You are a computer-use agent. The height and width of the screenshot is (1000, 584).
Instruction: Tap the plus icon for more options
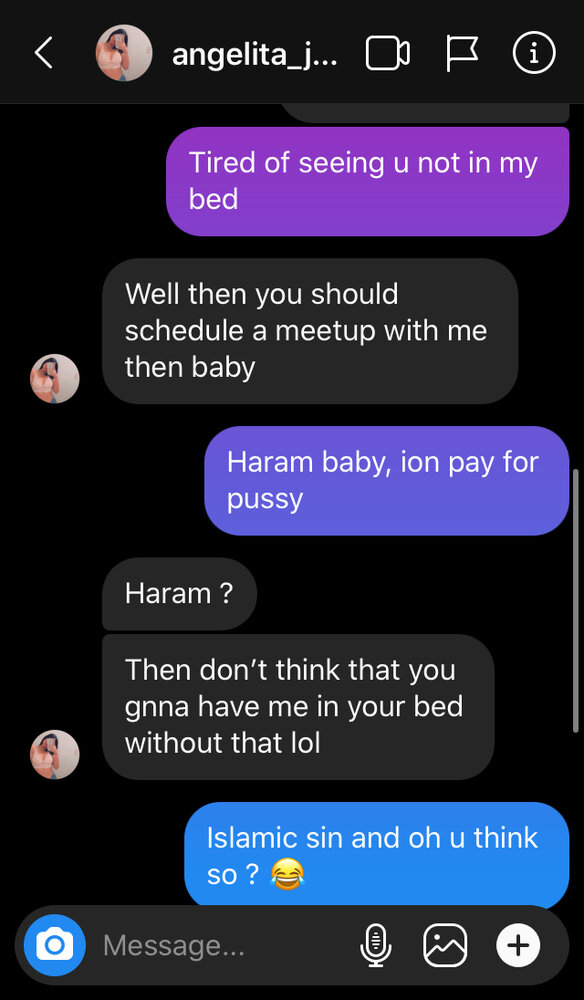pyautogui.click(x=518, y=945)
